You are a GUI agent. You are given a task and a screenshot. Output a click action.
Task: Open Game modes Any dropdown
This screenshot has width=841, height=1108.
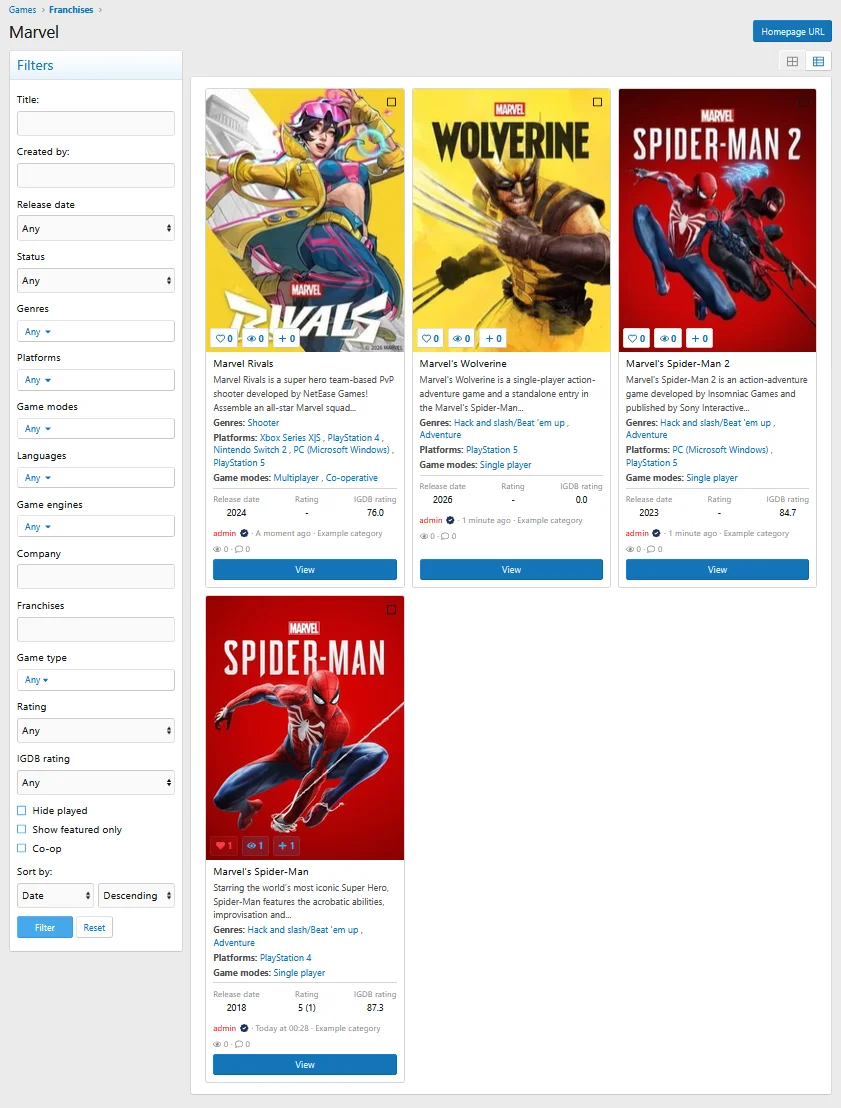[x=95, y=429]
